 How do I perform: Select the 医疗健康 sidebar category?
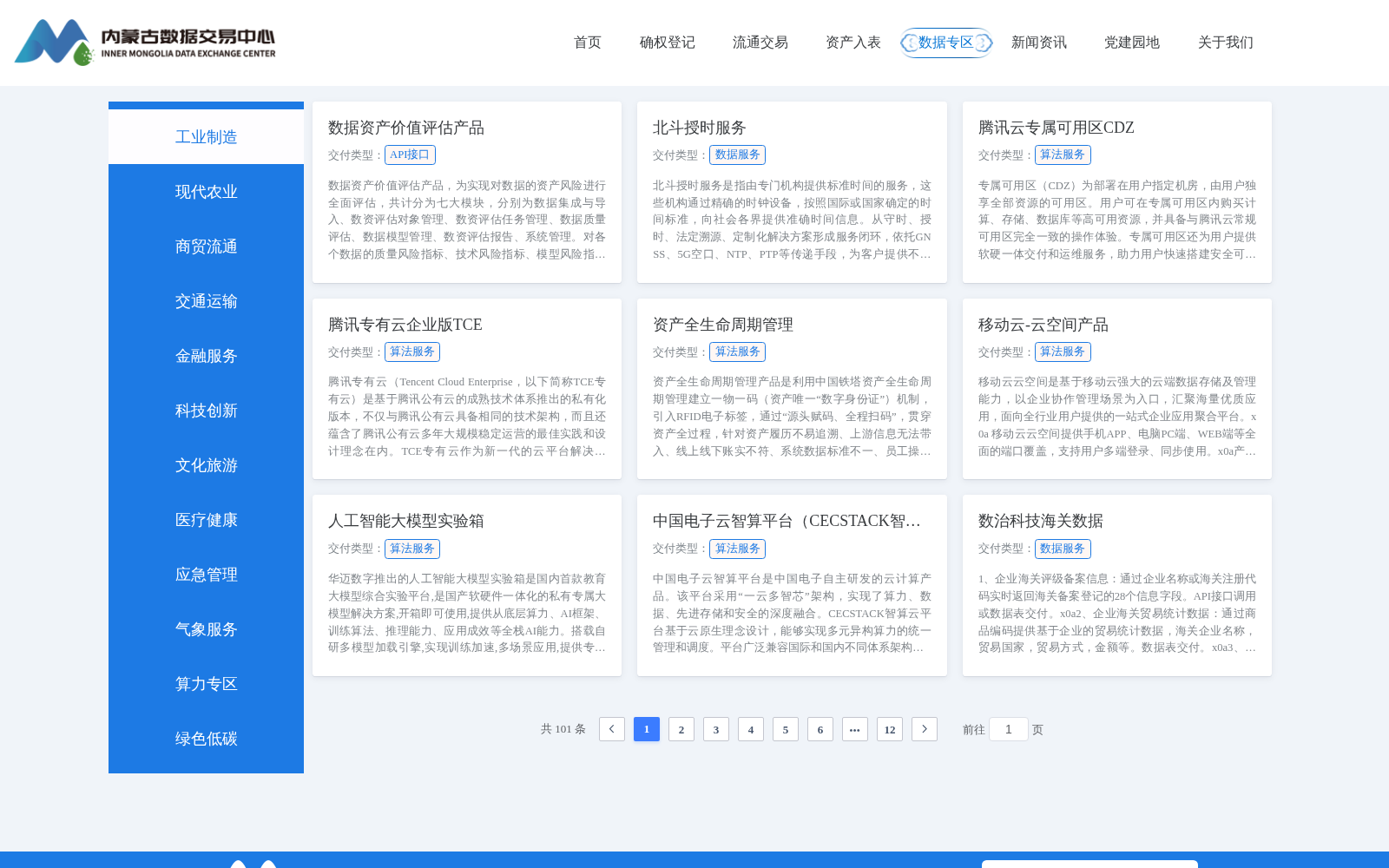206,520
